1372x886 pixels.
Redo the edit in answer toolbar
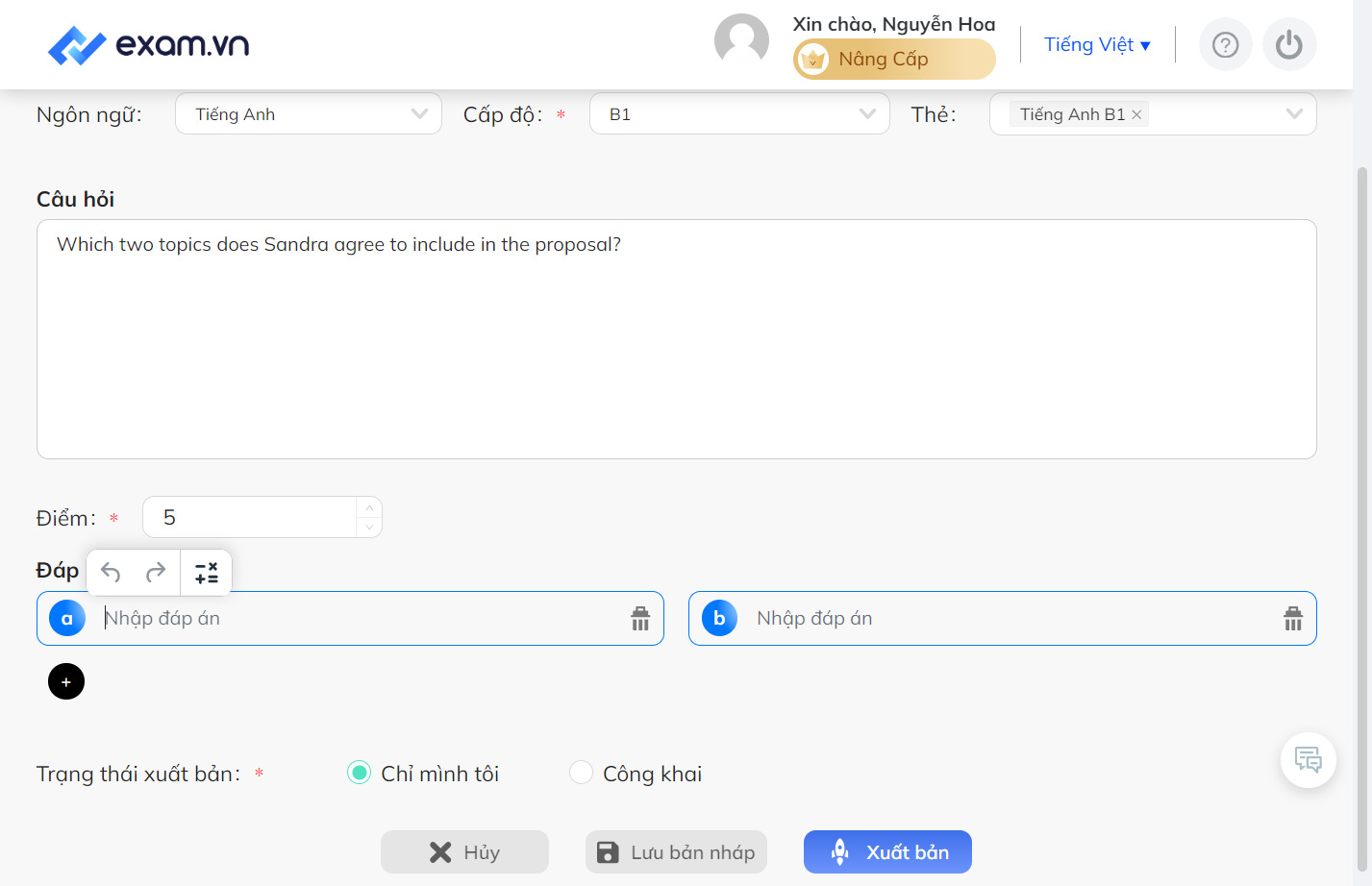click(x=156, y=573)
